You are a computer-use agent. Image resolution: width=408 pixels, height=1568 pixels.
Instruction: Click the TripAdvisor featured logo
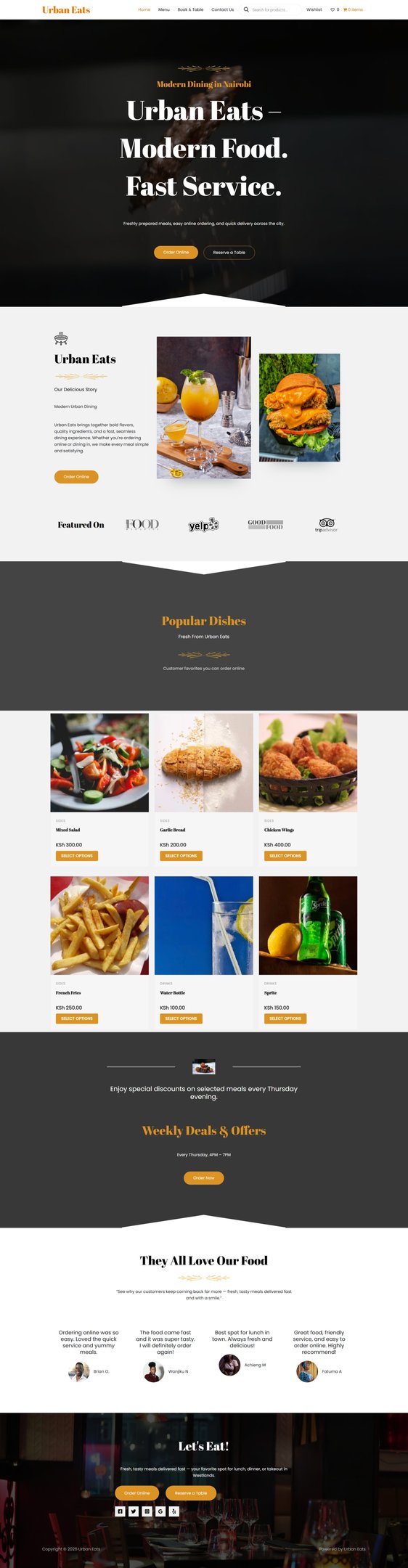pyautogui.click(x=326, y=525)
